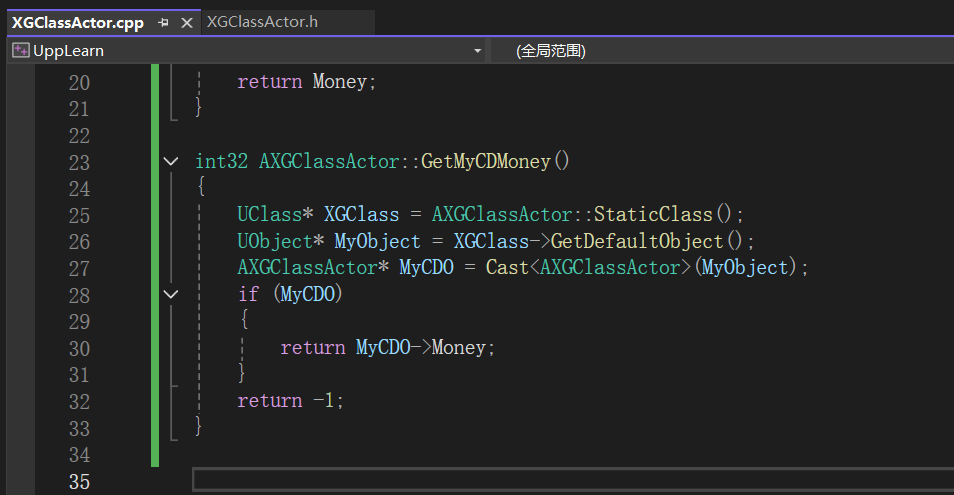The height and width of the screenshot is (495, 954).
Task: Place cursor in empty line 35
Action: (x=573, y=480)
